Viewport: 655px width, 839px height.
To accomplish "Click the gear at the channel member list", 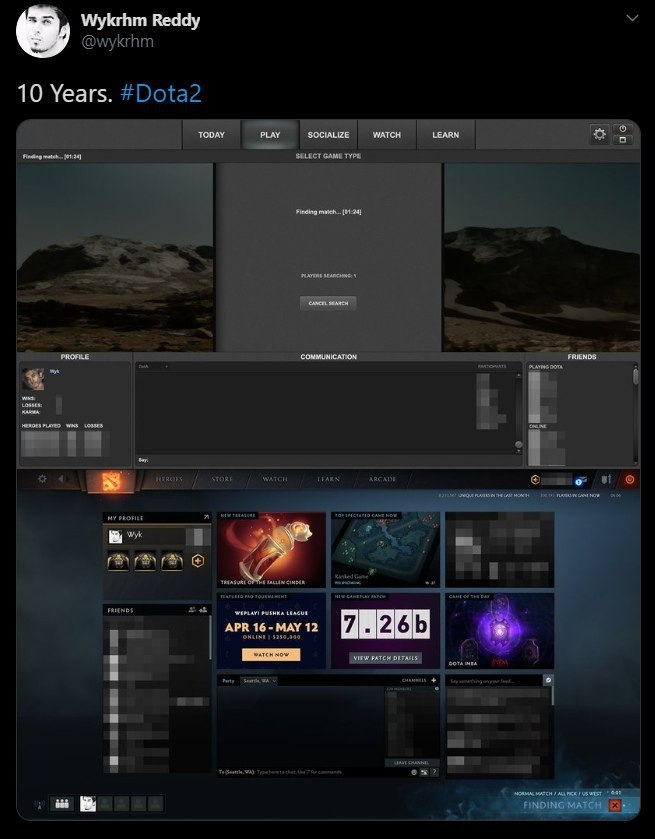I will [x=437, y=689].
